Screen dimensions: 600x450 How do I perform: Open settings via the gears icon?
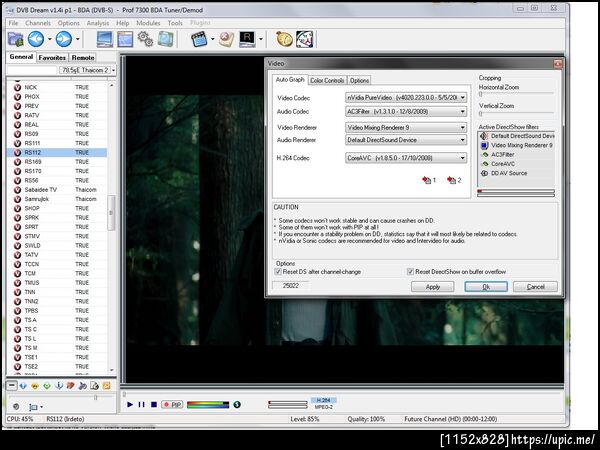145,39
